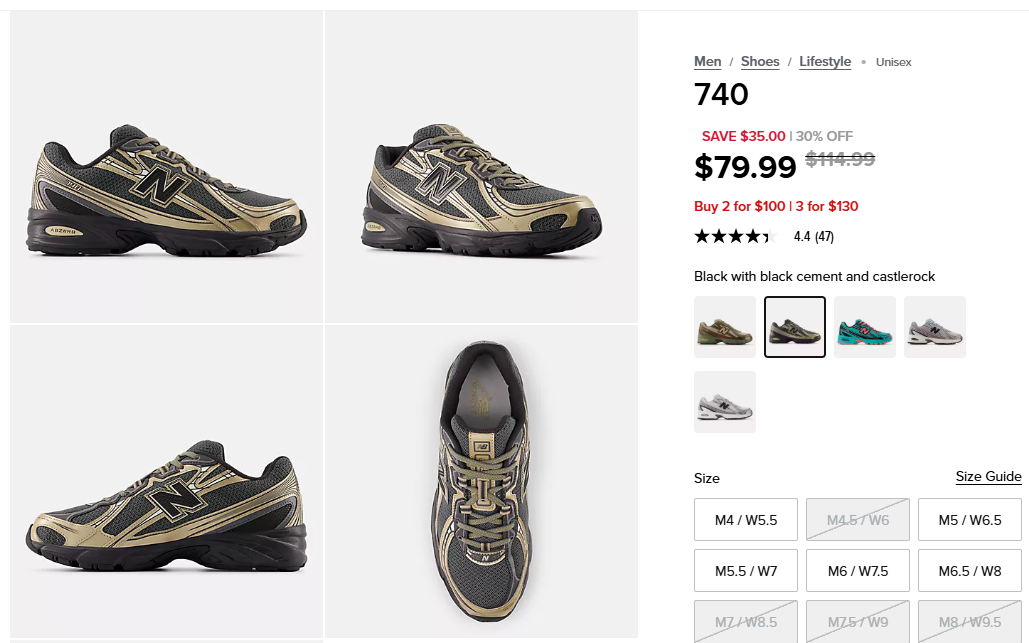The image size is (1029, 643).
Task: Open the top-down view shoe image
Action: [481, 480]
